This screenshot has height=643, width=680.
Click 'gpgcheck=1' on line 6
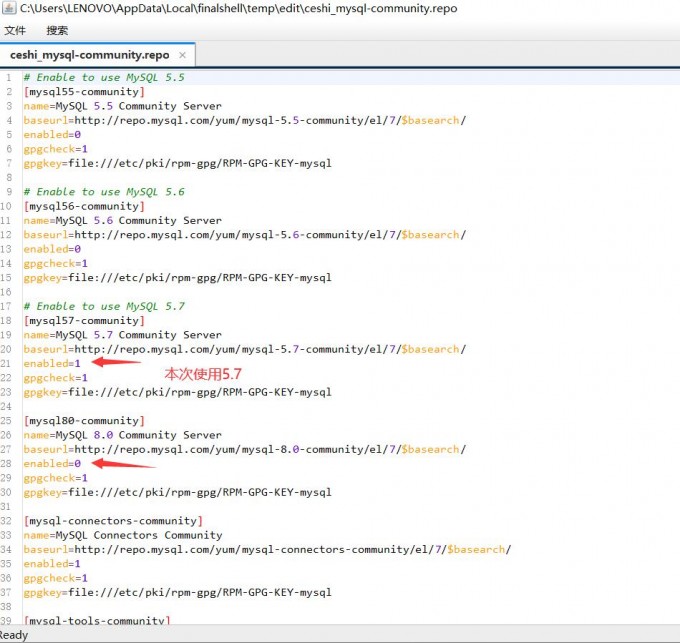coord(56,149)
